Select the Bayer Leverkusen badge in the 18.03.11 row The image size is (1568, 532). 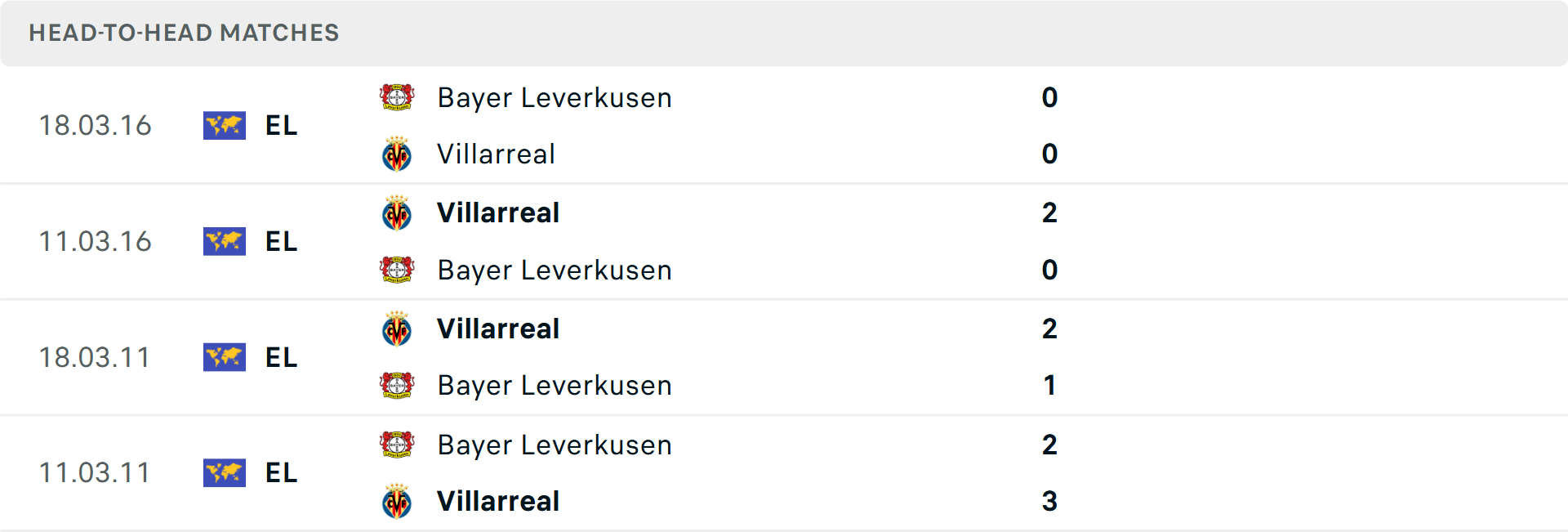397,386
